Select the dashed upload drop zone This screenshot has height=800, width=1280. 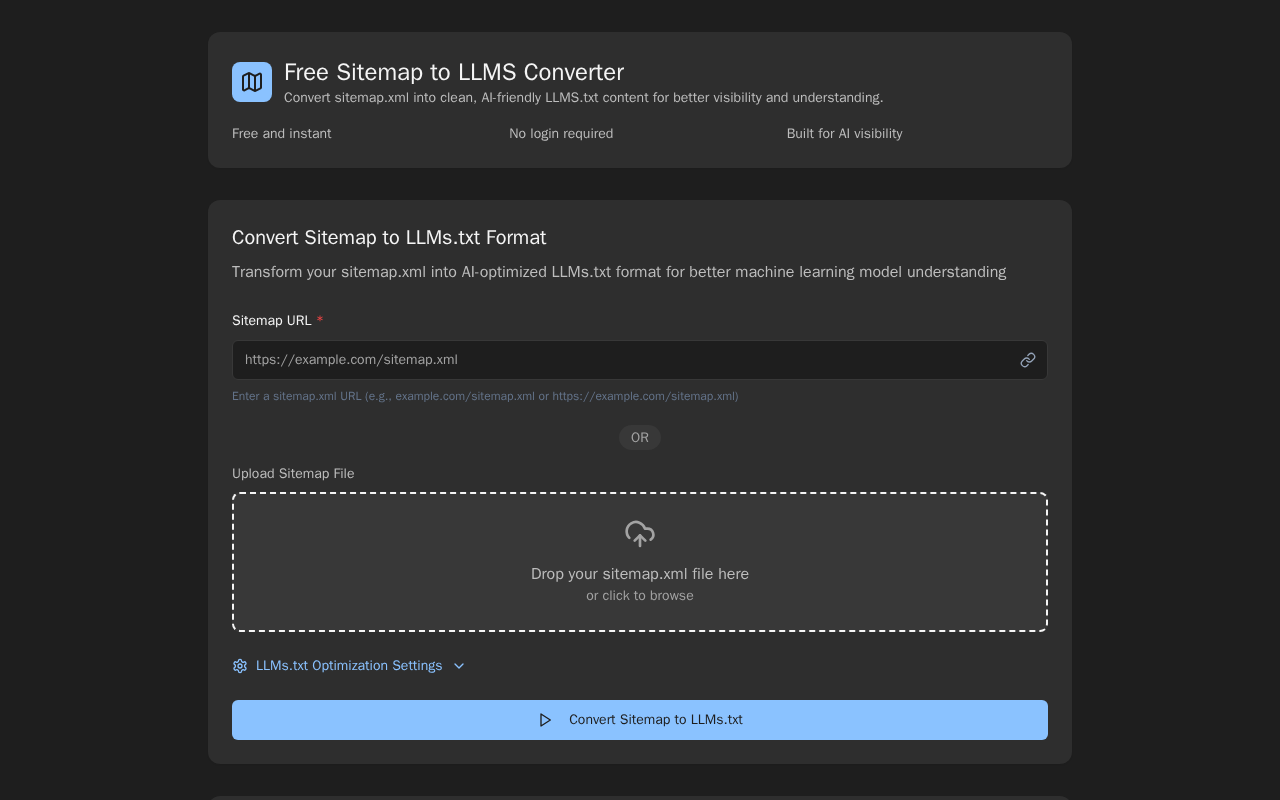tap(640, 562)
